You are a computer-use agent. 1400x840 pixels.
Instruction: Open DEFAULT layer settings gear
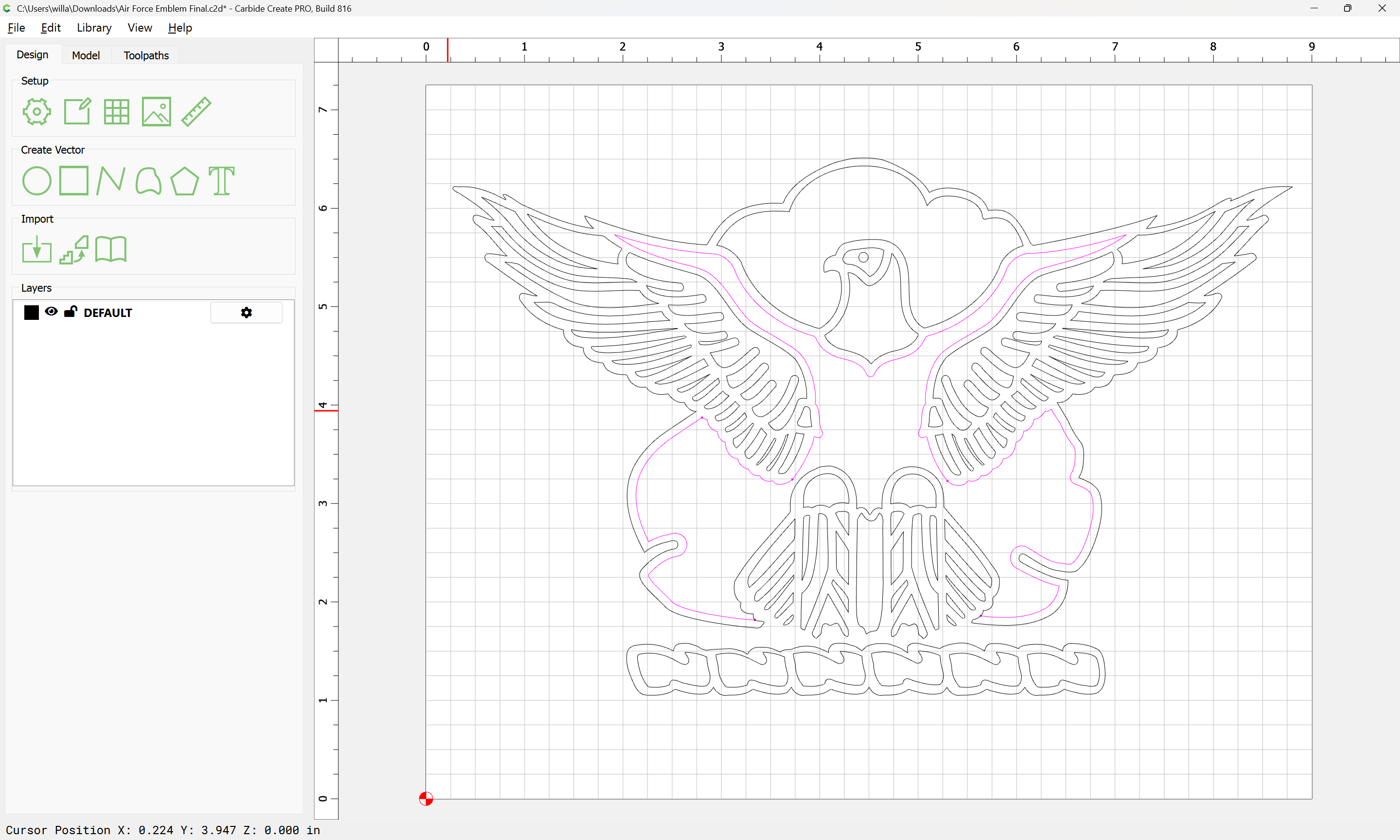click(x=246, y=313)
